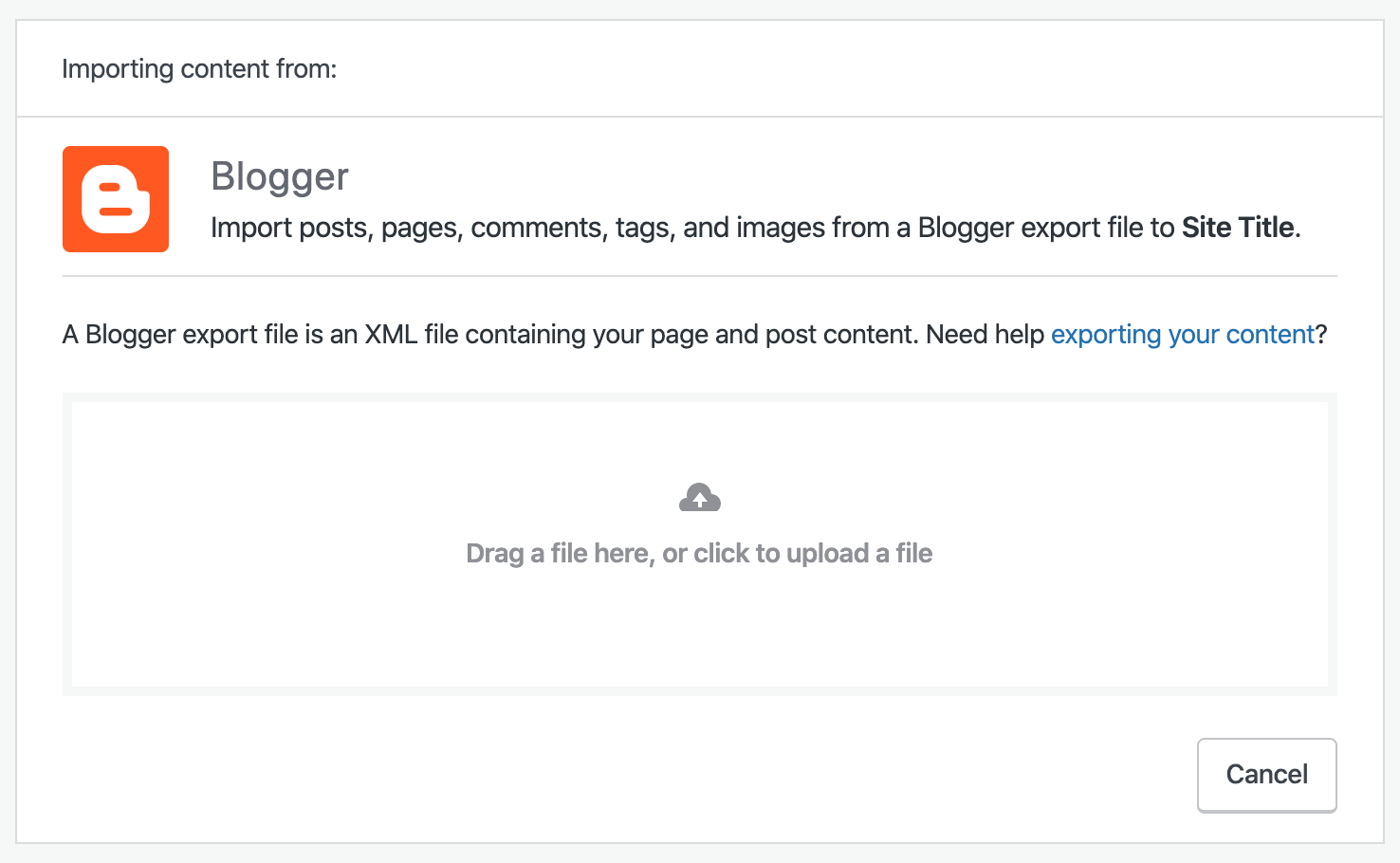This screenshot has width=1400, height=863.
Task: Cancel the Blogger import process
Action: [x=1266, y=775]
